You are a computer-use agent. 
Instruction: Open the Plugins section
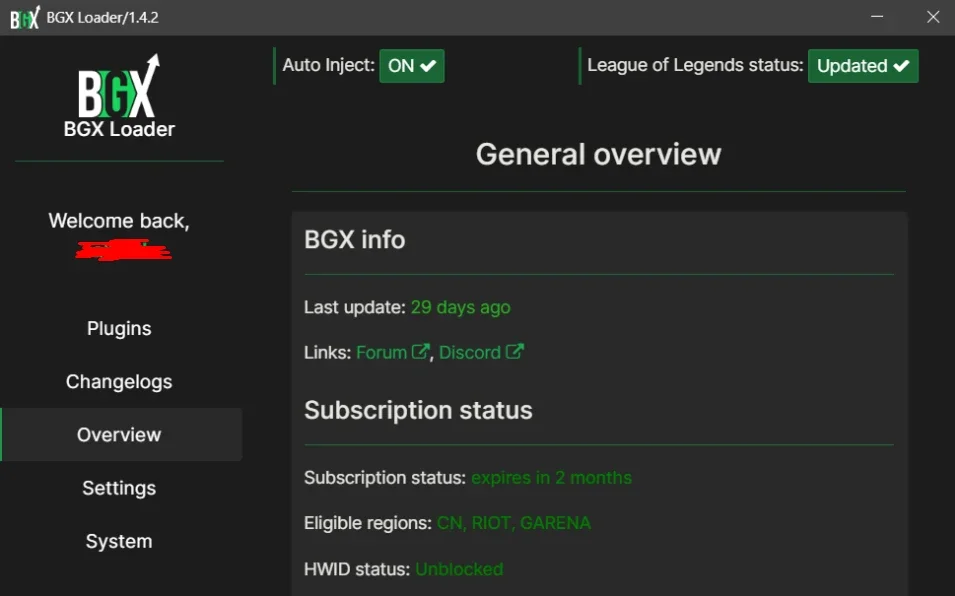click(119, 329)
